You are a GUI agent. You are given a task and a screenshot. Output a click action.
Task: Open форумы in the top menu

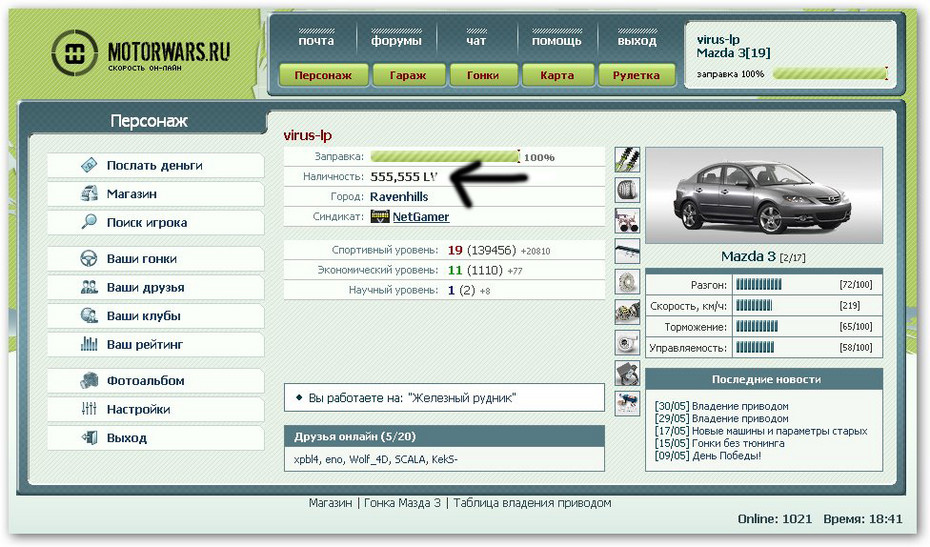396,41
